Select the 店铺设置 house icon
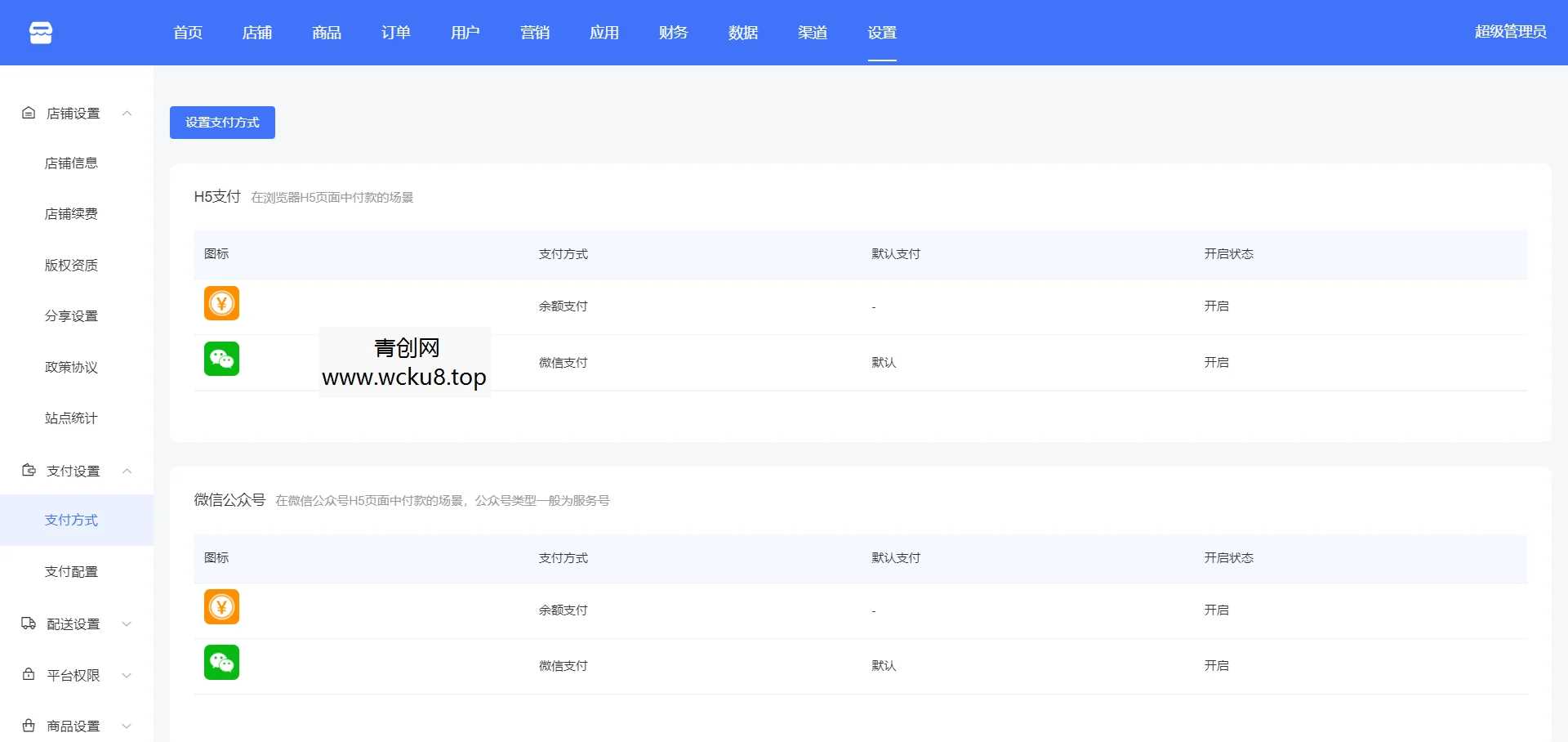Image resolution: width=1568 pixels, height=742 pixels. tap(27, 114)
